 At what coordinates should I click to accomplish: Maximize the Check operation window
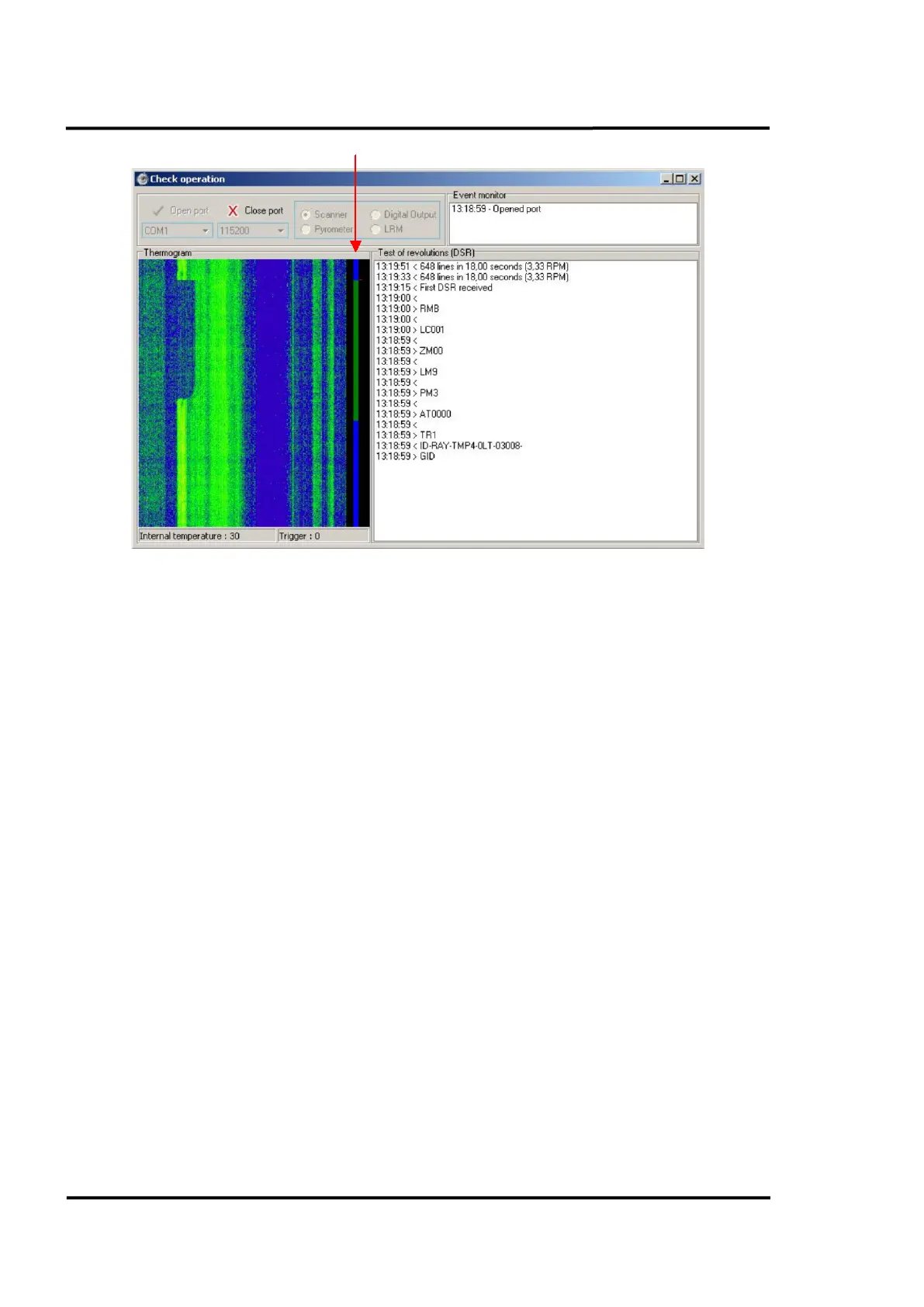680,179
